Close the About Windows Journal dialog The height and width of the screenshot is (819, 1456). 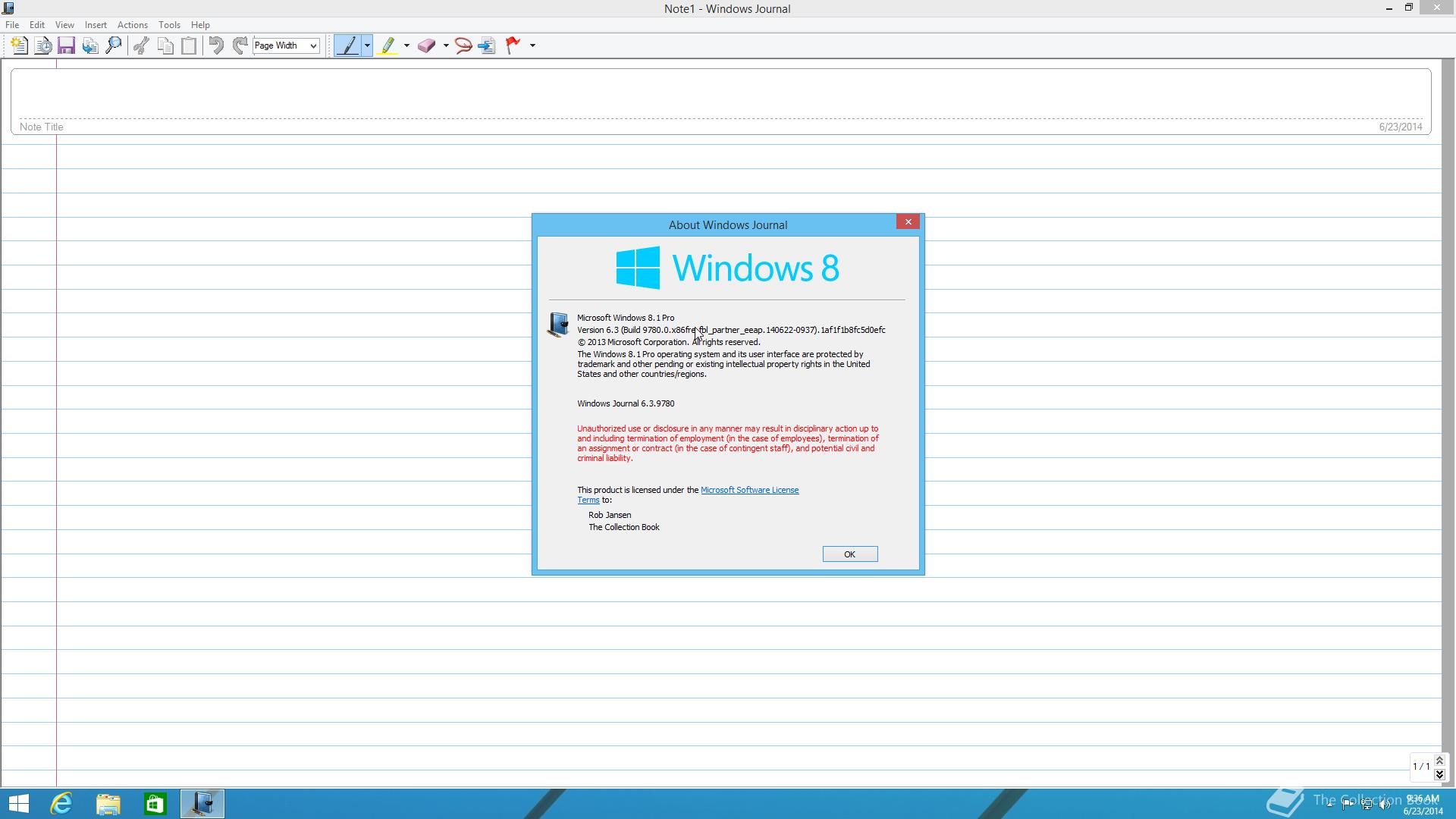(x=908, y=221)
